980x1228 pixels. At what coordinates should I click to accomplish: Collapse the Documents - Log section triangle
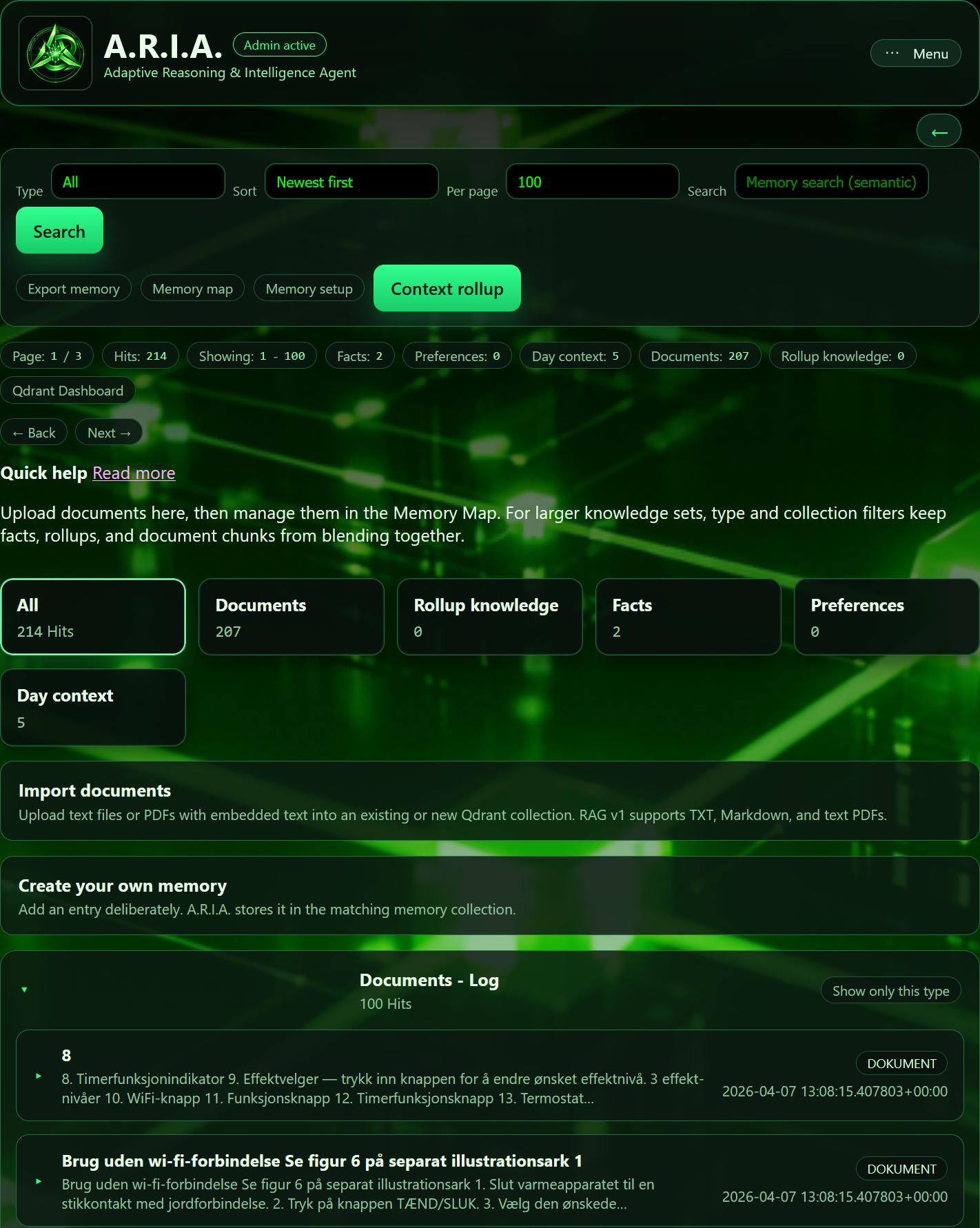tap(25, 990)
